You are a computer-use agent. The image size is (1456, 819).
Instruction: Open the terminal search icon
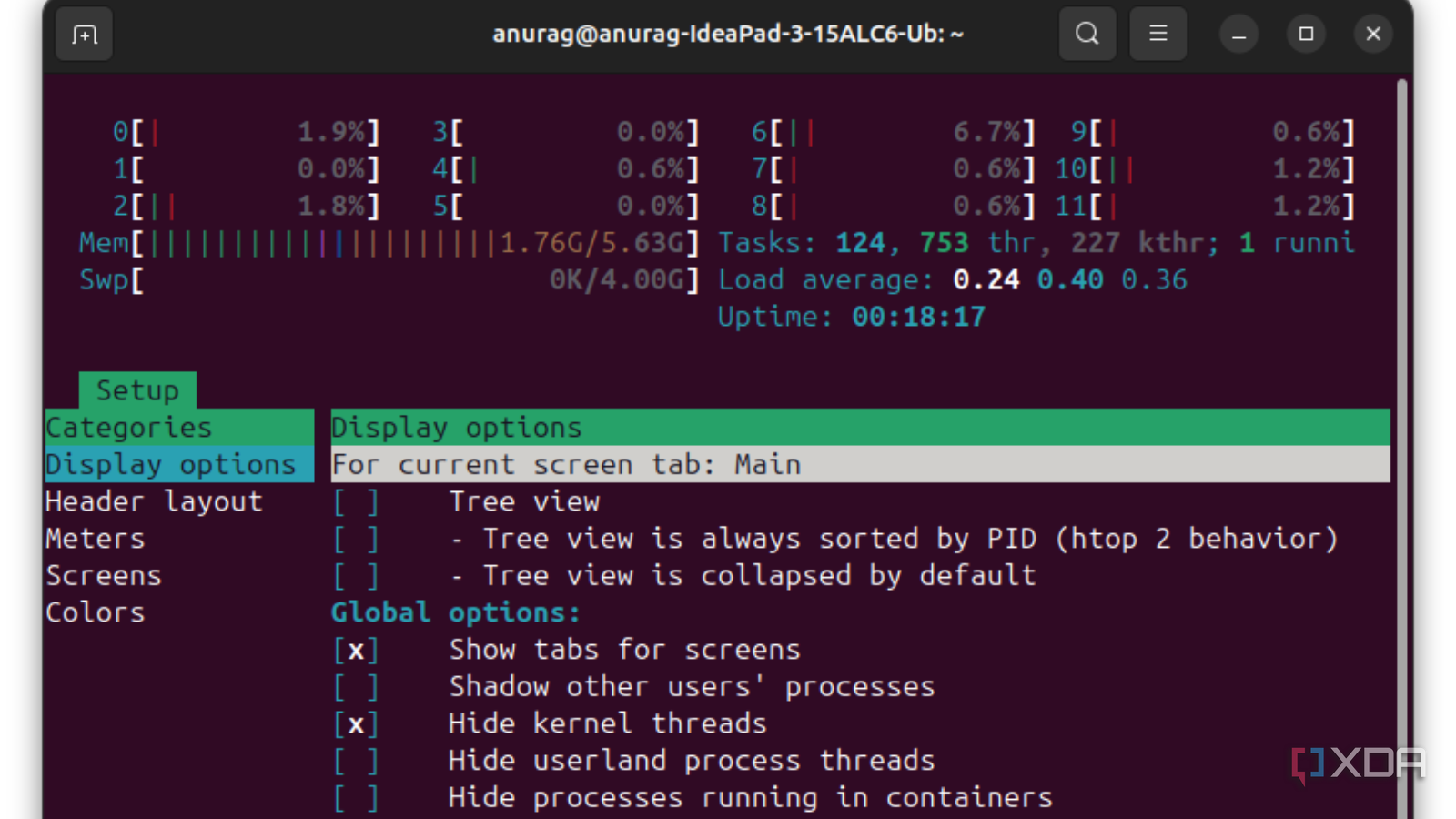[1087, 35]
